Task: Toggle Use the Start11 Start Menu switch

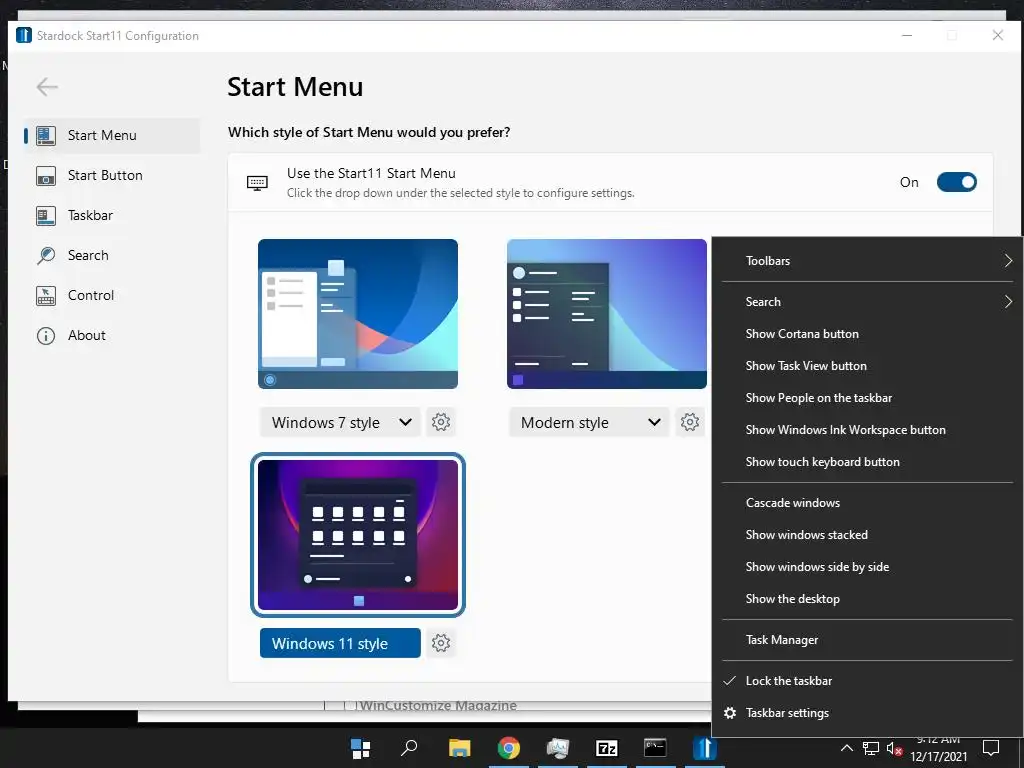Action: 957,182
